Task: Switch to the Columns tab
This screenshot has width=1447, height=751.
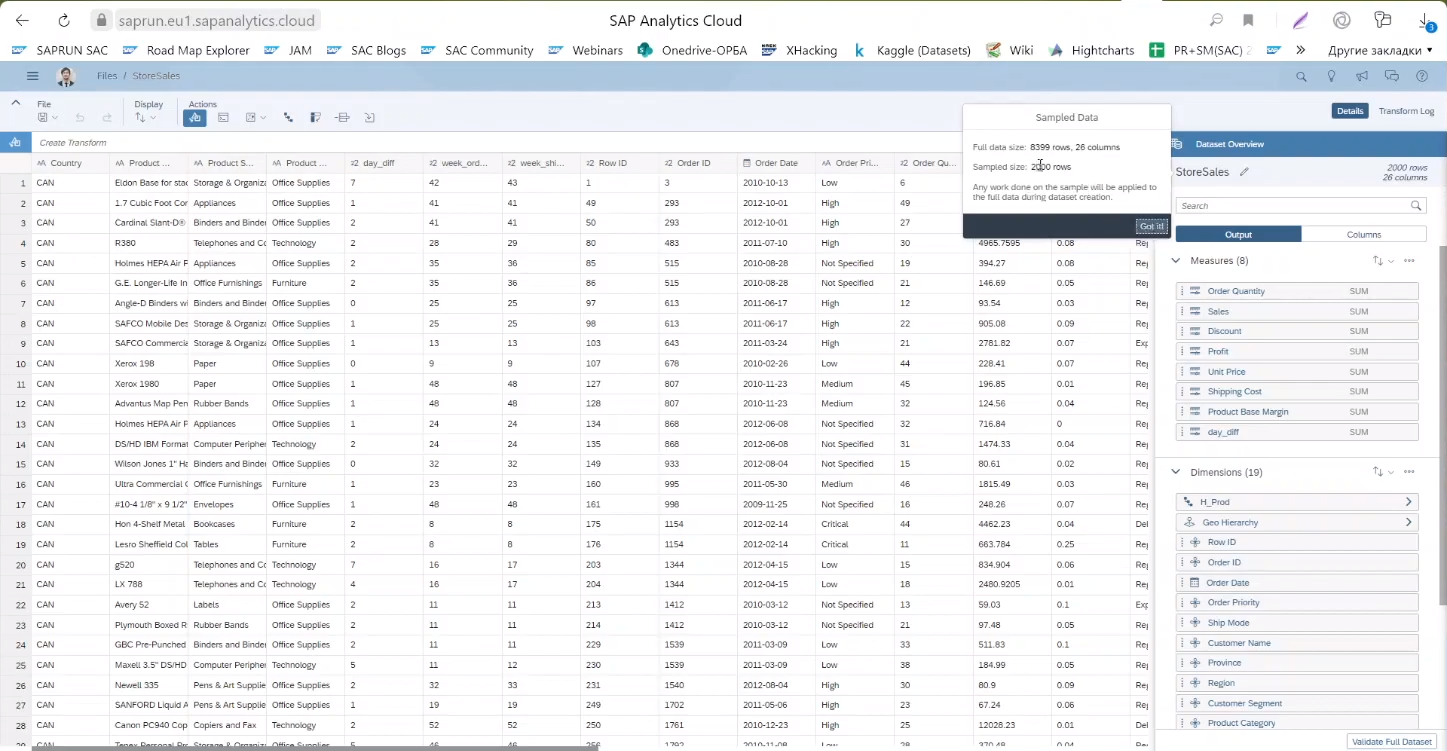Action: (x=1364, y=234)
